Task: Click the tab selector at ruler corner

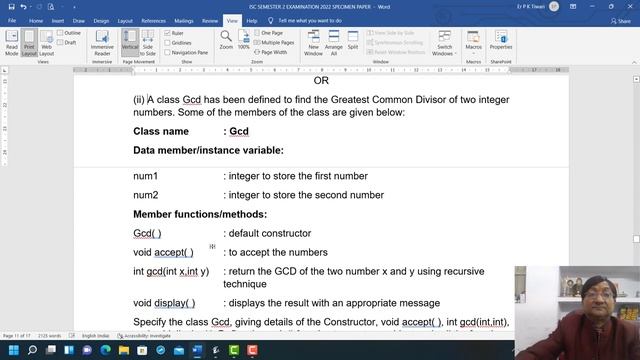Action: tap(4, 71)
